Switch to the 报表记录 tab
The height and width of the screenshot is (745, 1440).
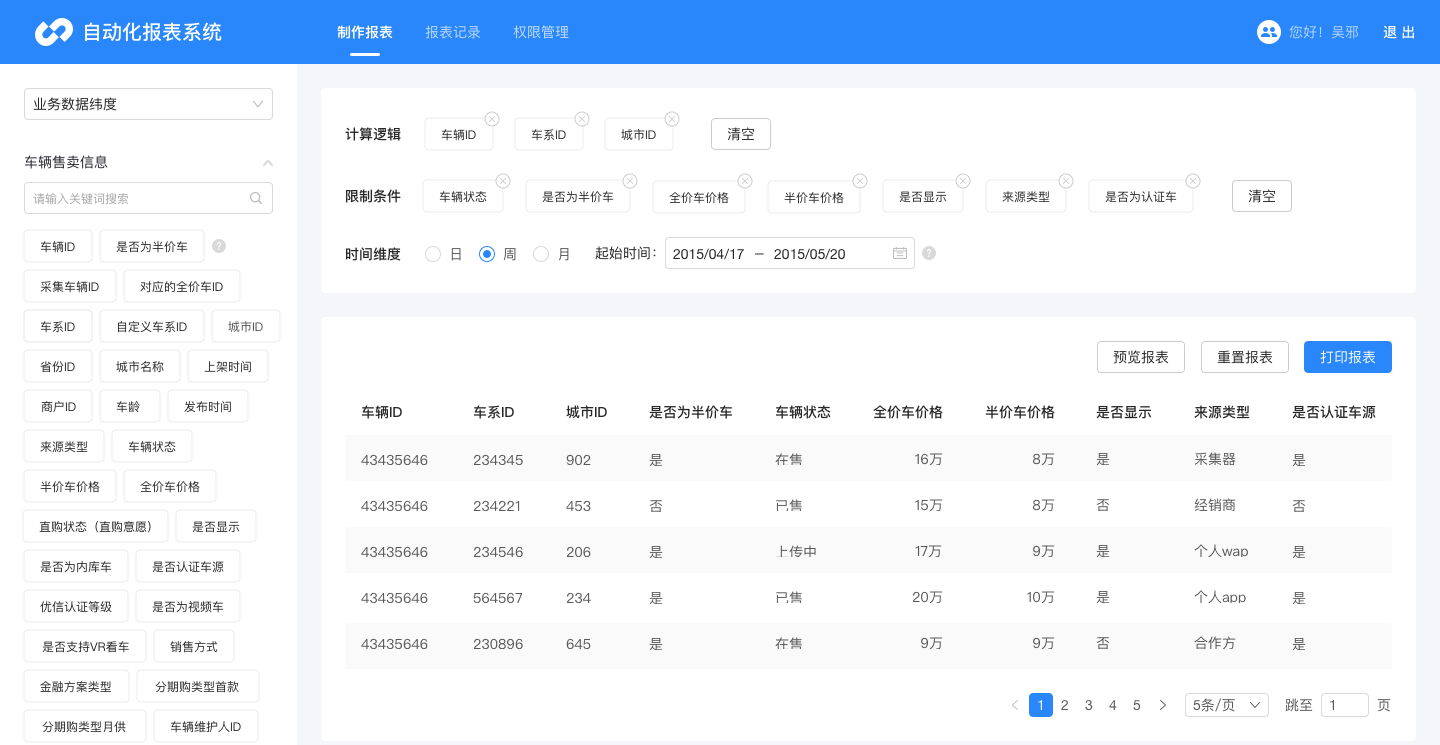tap(453, 32)
